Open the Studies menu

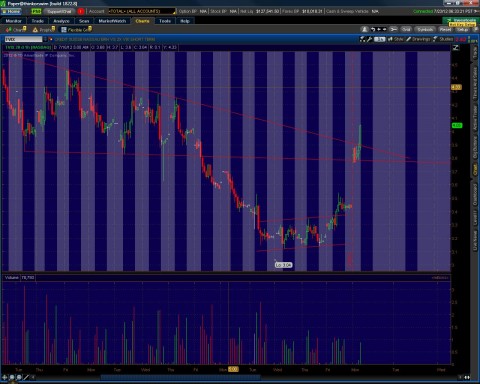click(443, 39)
